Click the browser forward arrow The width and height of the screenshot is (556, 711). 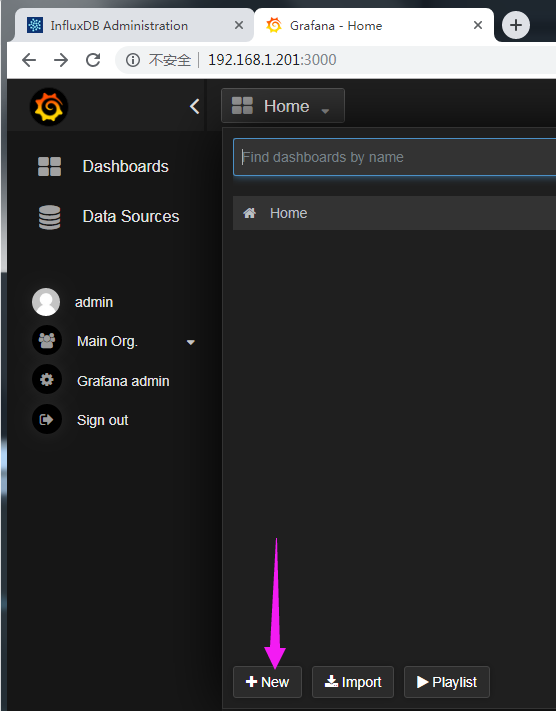pos(61,60)
